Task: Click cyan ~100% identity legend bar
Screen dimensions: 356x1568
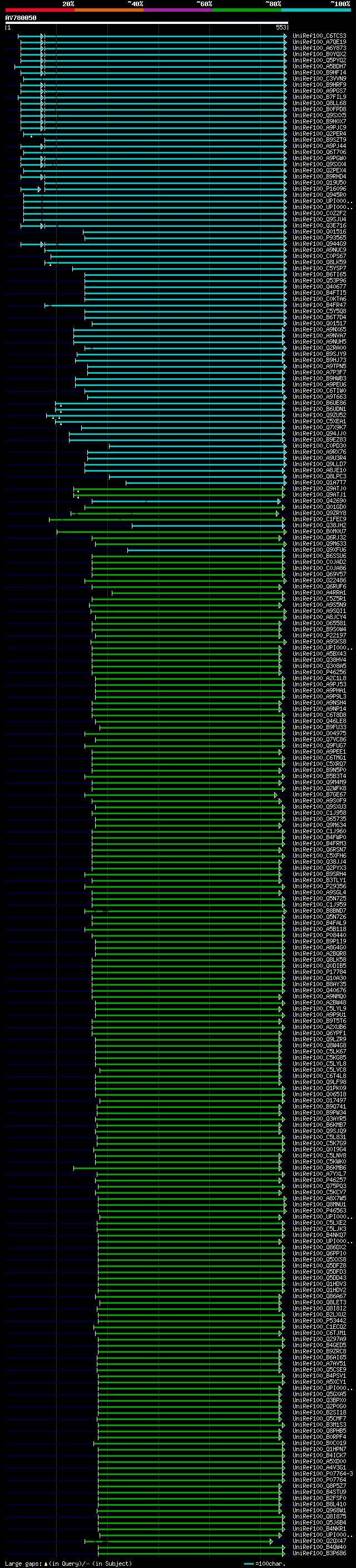Action: tap(317, 10)
